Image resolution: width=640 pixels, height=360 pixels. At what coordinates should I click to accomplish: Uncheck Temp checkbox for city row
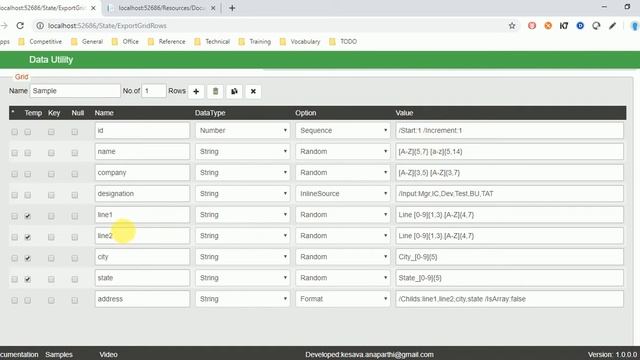(x=28, y=258)
